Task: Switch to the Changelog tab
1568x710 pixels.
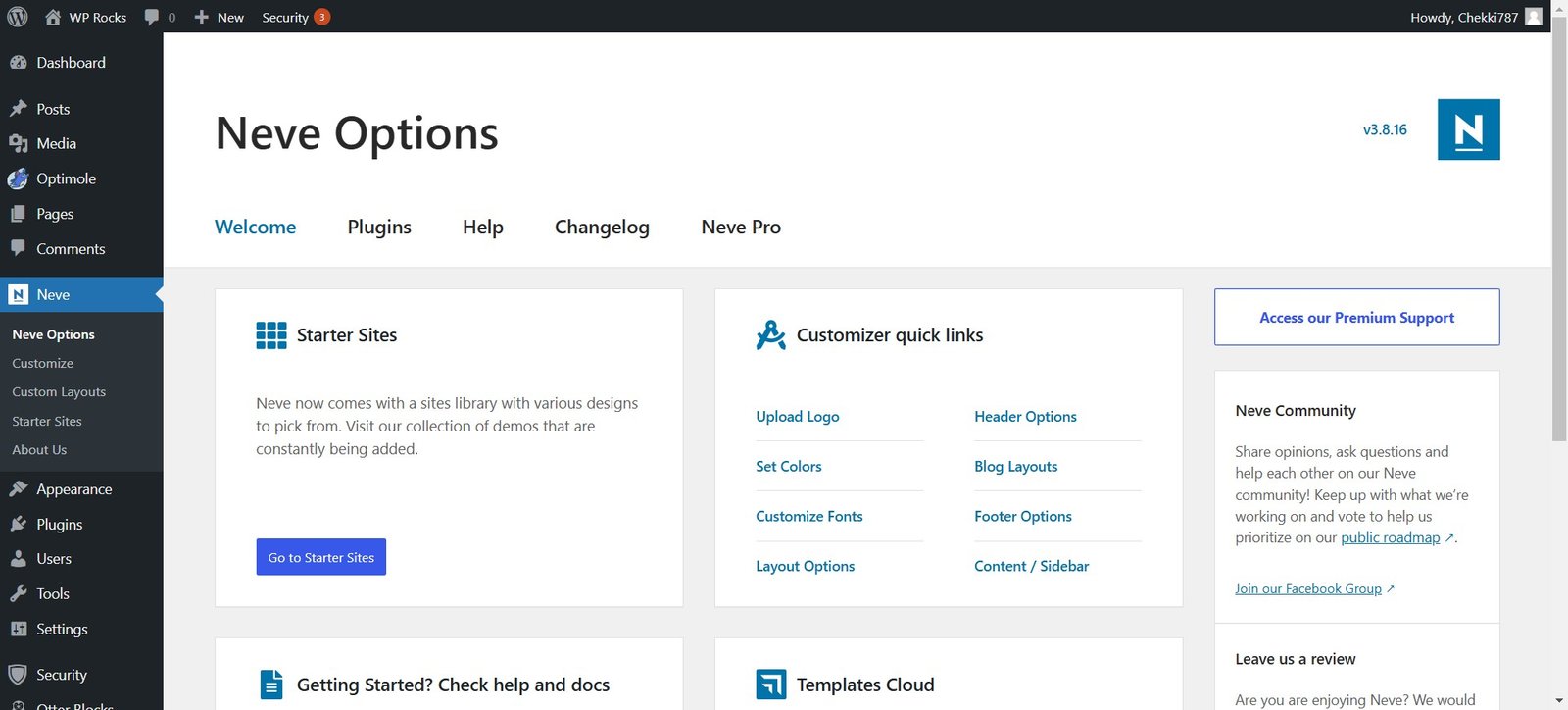Action: click(x=602, y=228)
